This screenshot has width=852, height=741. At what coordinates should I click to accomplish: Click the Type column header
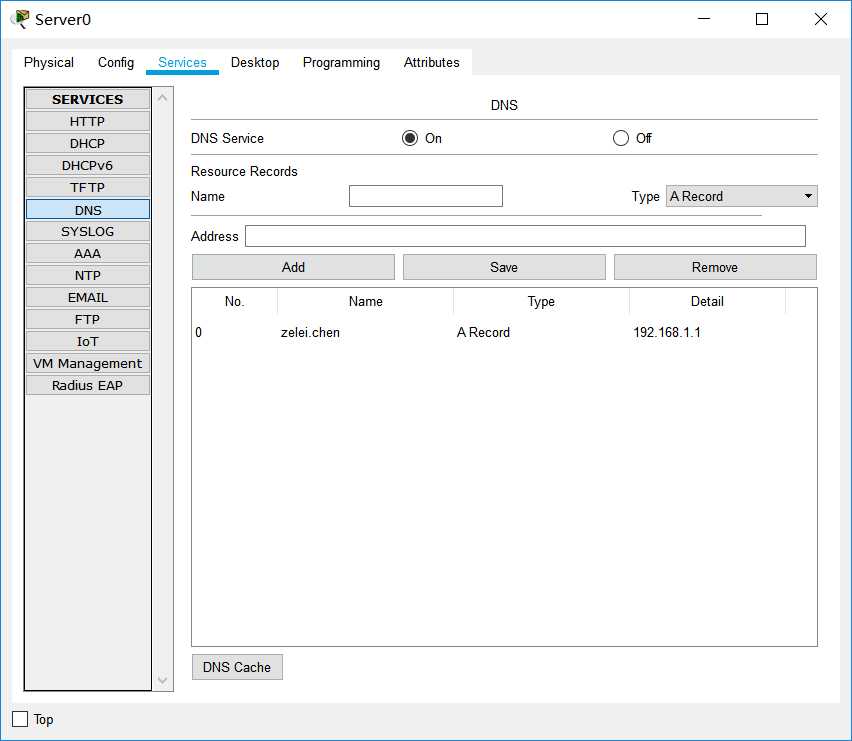tap(541, 302)
